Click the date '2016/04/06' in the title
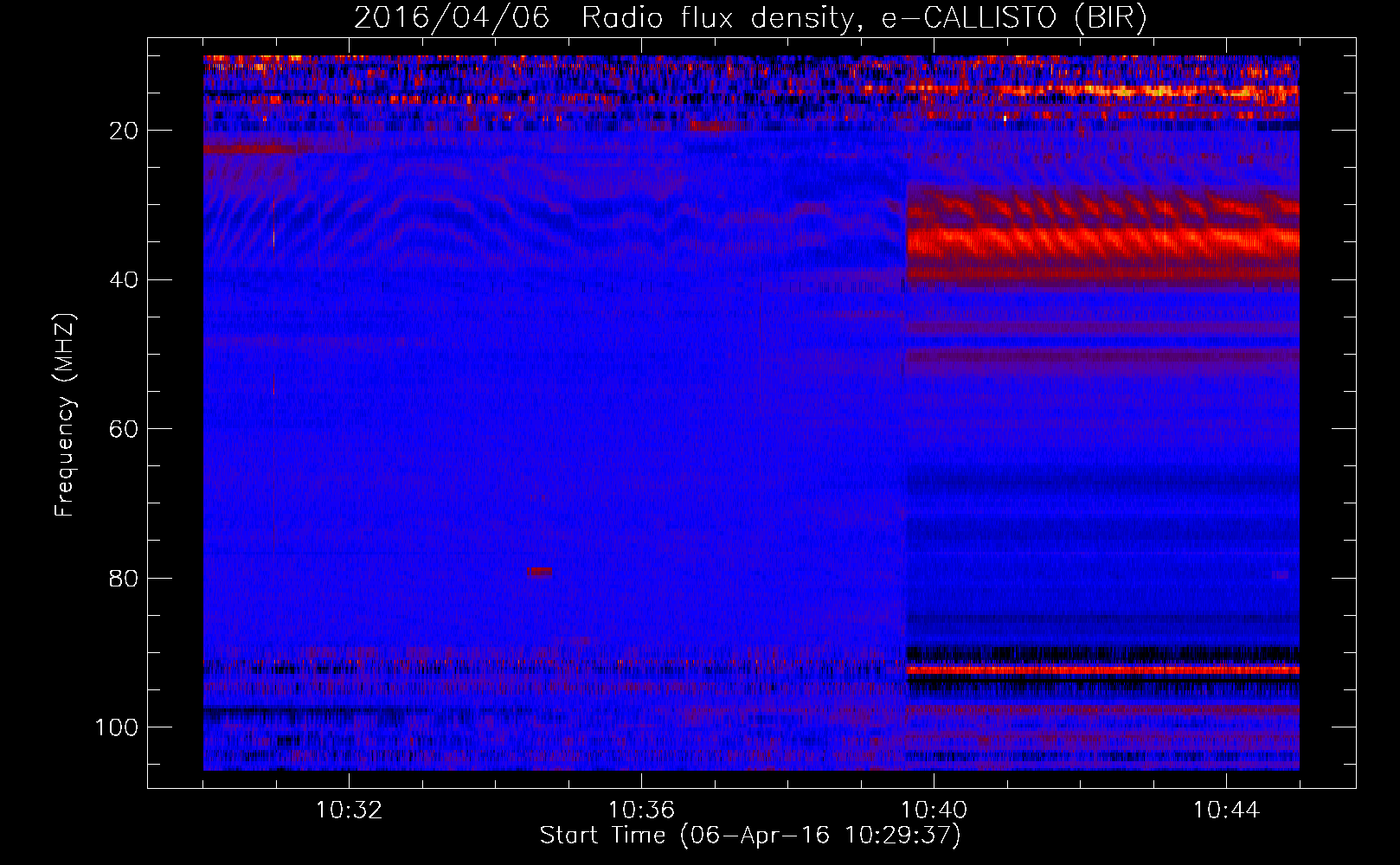This screenshot has width=1400, height=865. pos(452,18)
